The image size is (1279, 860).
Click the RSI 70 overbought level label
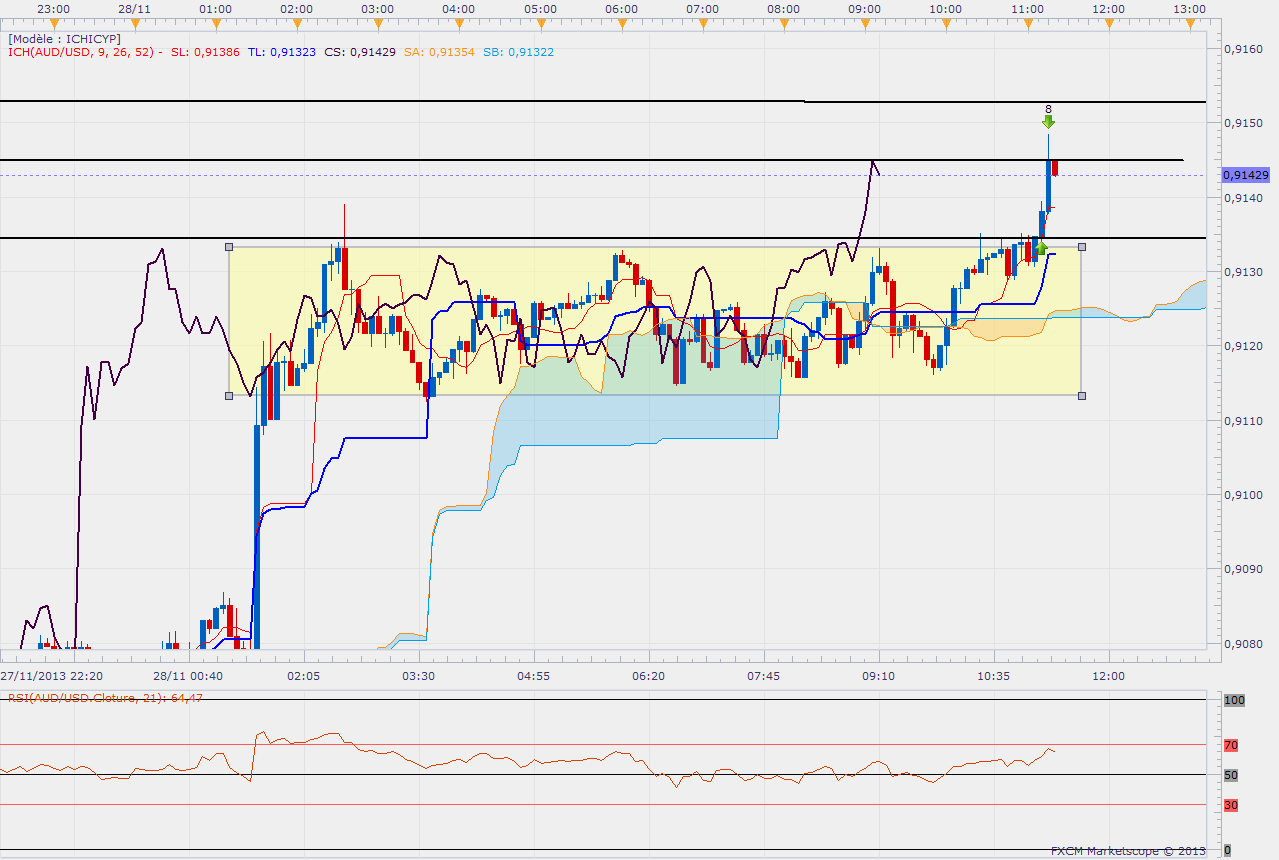1231,745
